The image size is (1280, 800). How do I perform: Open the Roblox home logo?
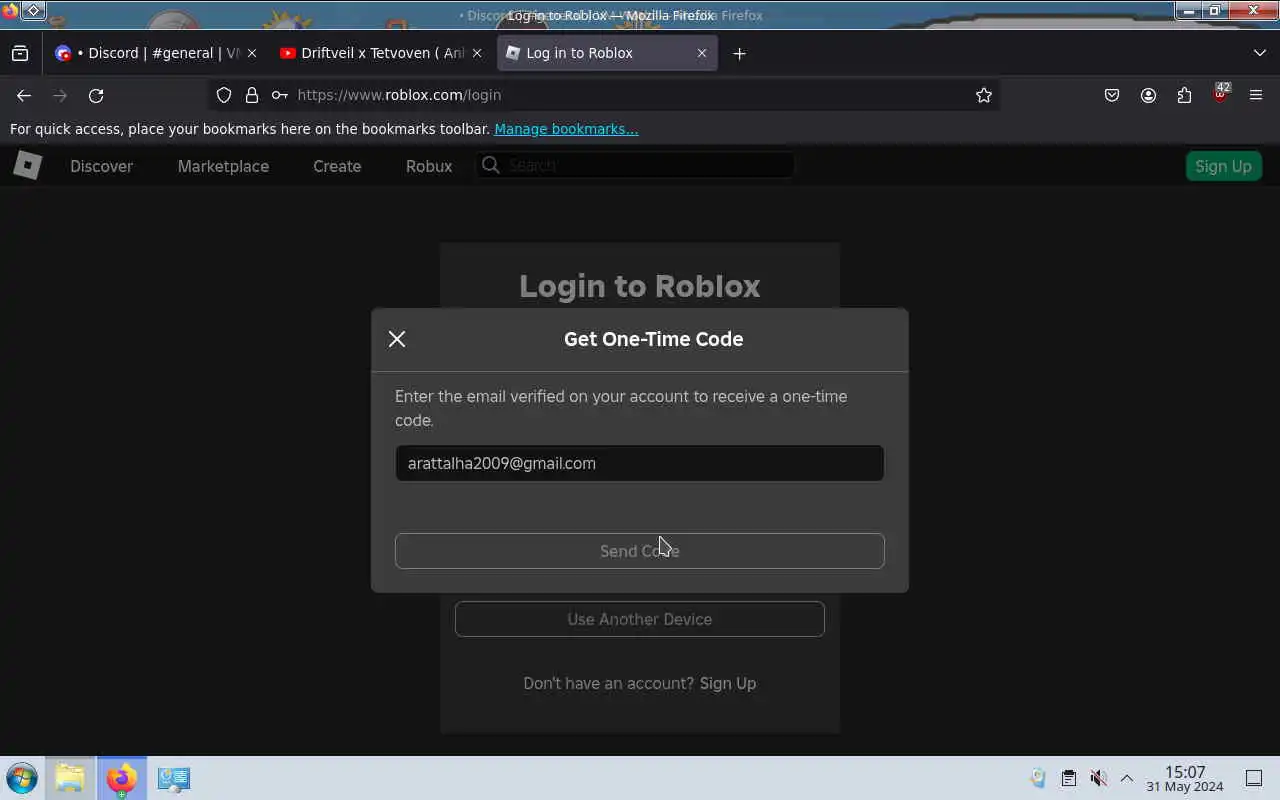(x=28, y=165)
